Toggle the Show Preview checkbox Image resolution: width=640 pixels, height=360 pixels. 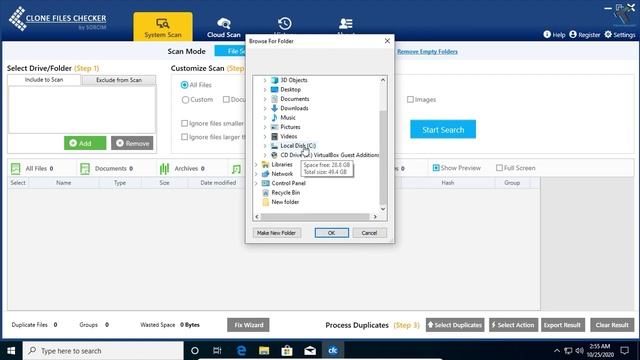click(436, 168)
